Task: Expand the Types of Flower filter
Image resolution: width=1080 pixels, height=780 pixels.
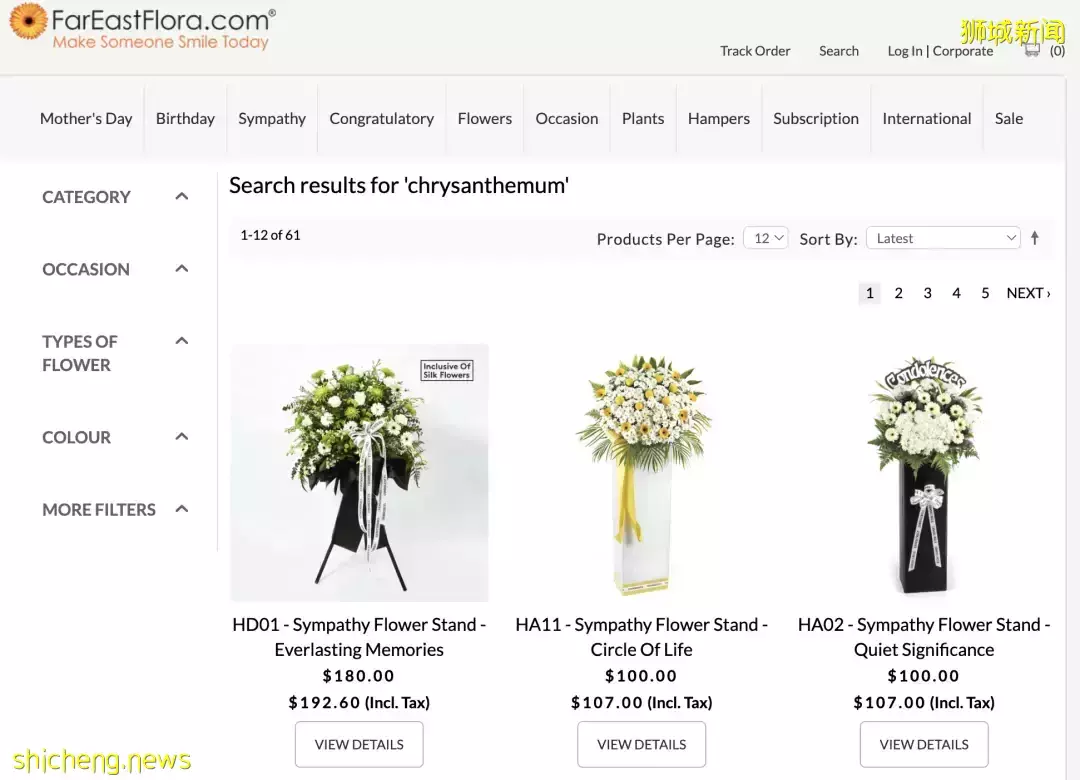Action: pos(181,342)
